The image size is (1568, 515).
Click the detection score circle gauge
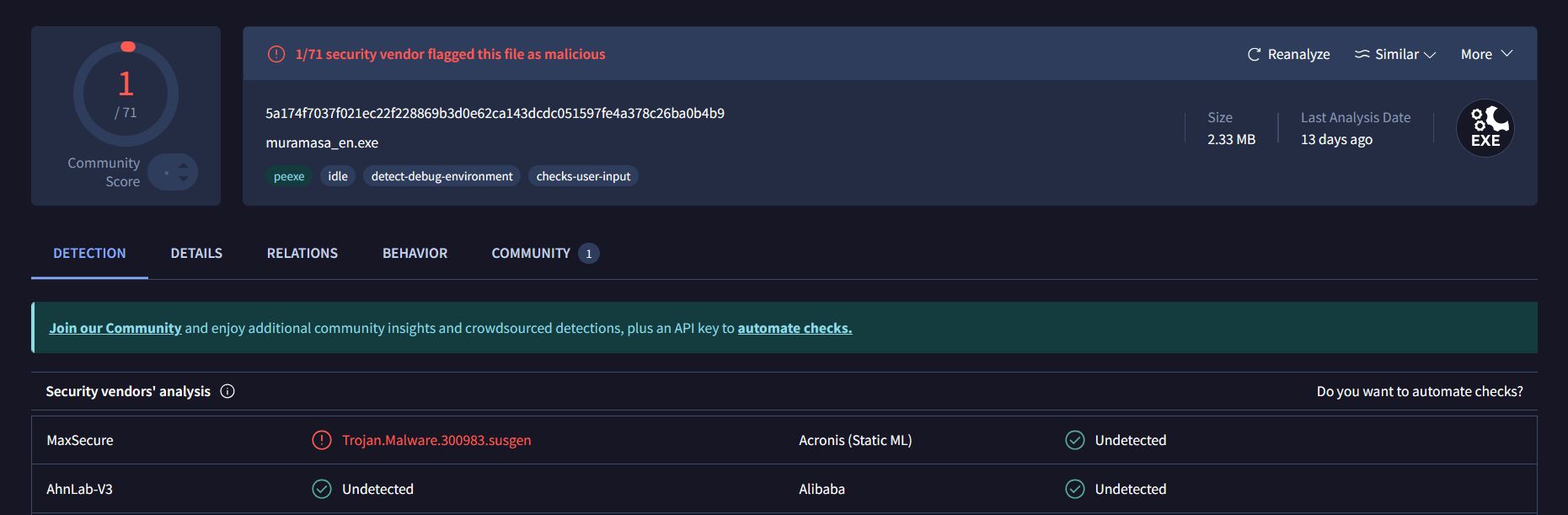click(126, 93)
